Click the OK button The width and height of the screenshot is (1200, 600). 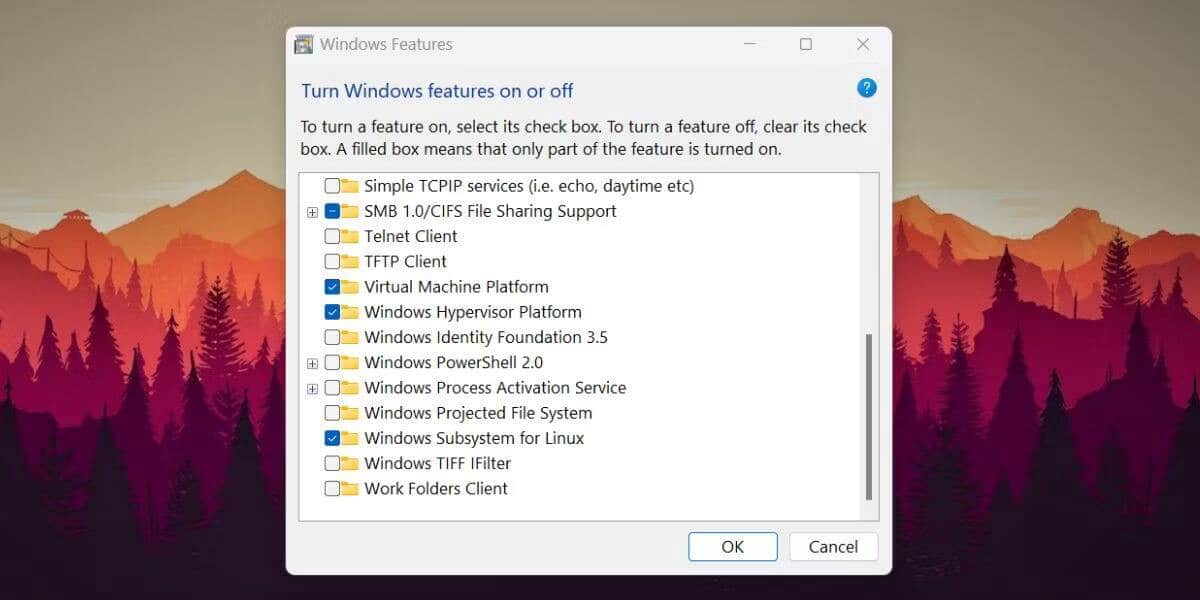[733, 546]
